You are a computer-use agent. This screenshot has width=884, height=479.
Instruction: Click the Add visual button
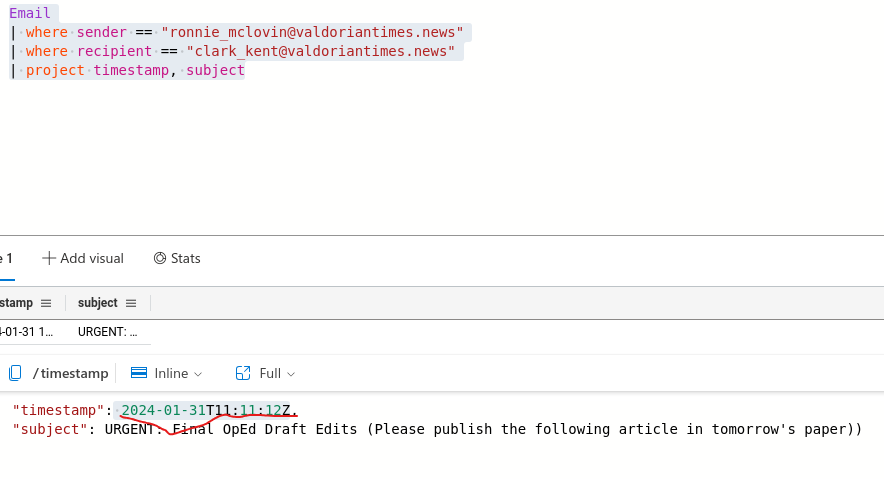point(83,258)
